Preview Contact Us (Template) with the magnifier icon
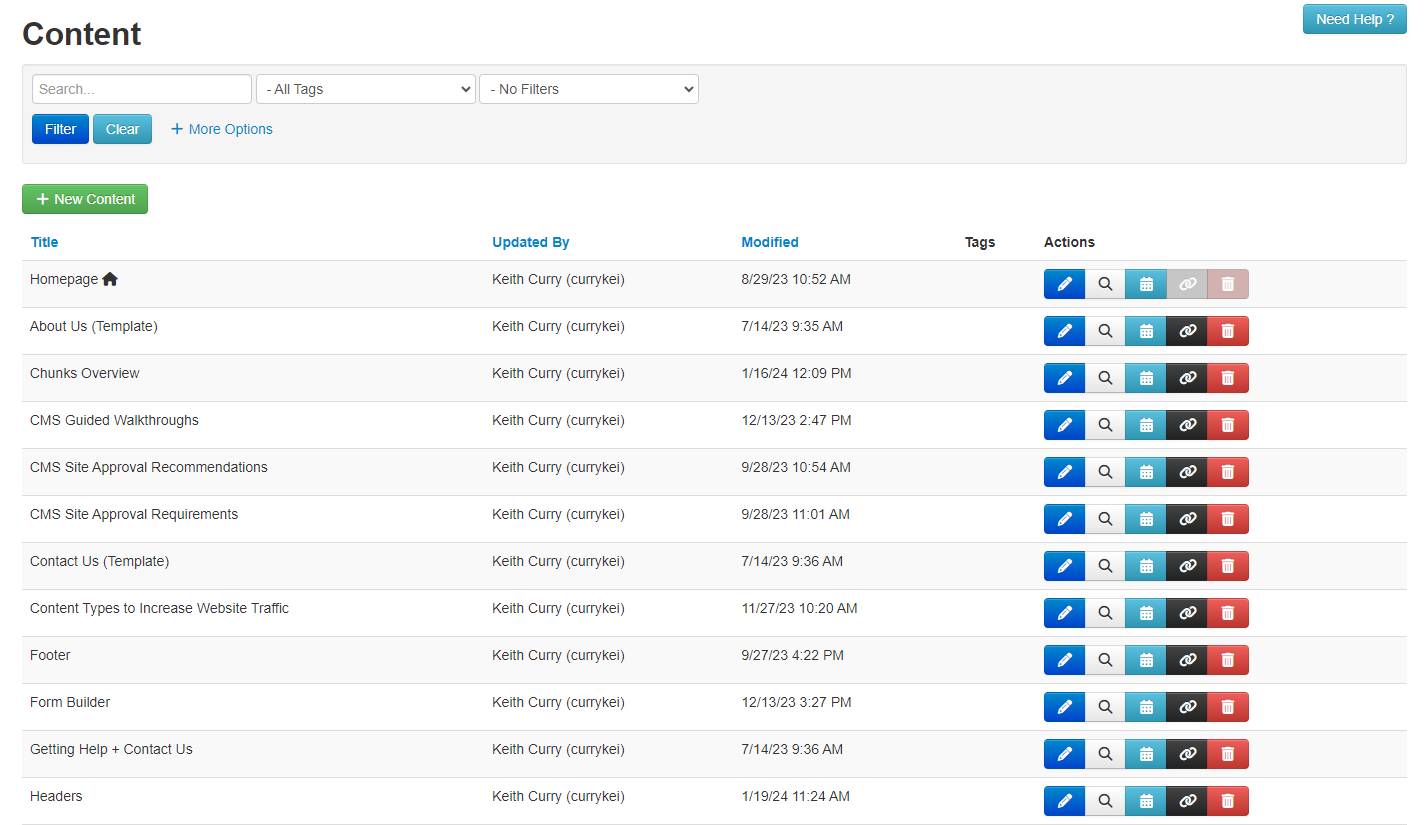Screen dimensions: 1425x825 [x=1104, y=565]
